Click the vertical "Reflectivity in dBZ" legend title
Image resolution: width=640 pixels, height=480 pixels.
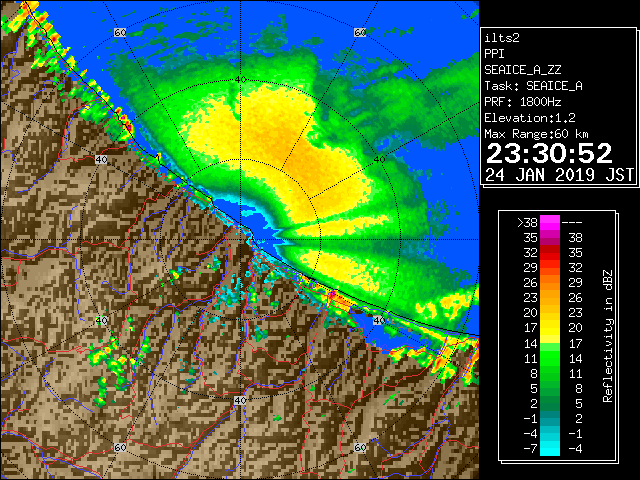tap(608, 336)
